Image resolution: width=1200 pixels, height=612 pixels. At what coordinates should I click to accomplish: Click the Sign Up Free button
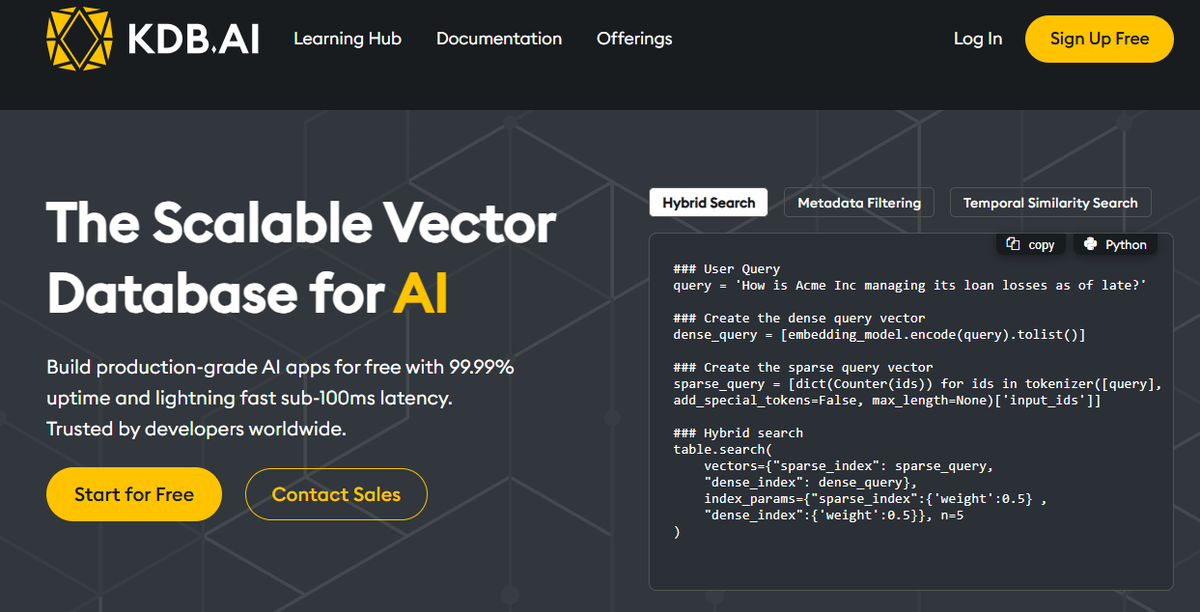1098,39
